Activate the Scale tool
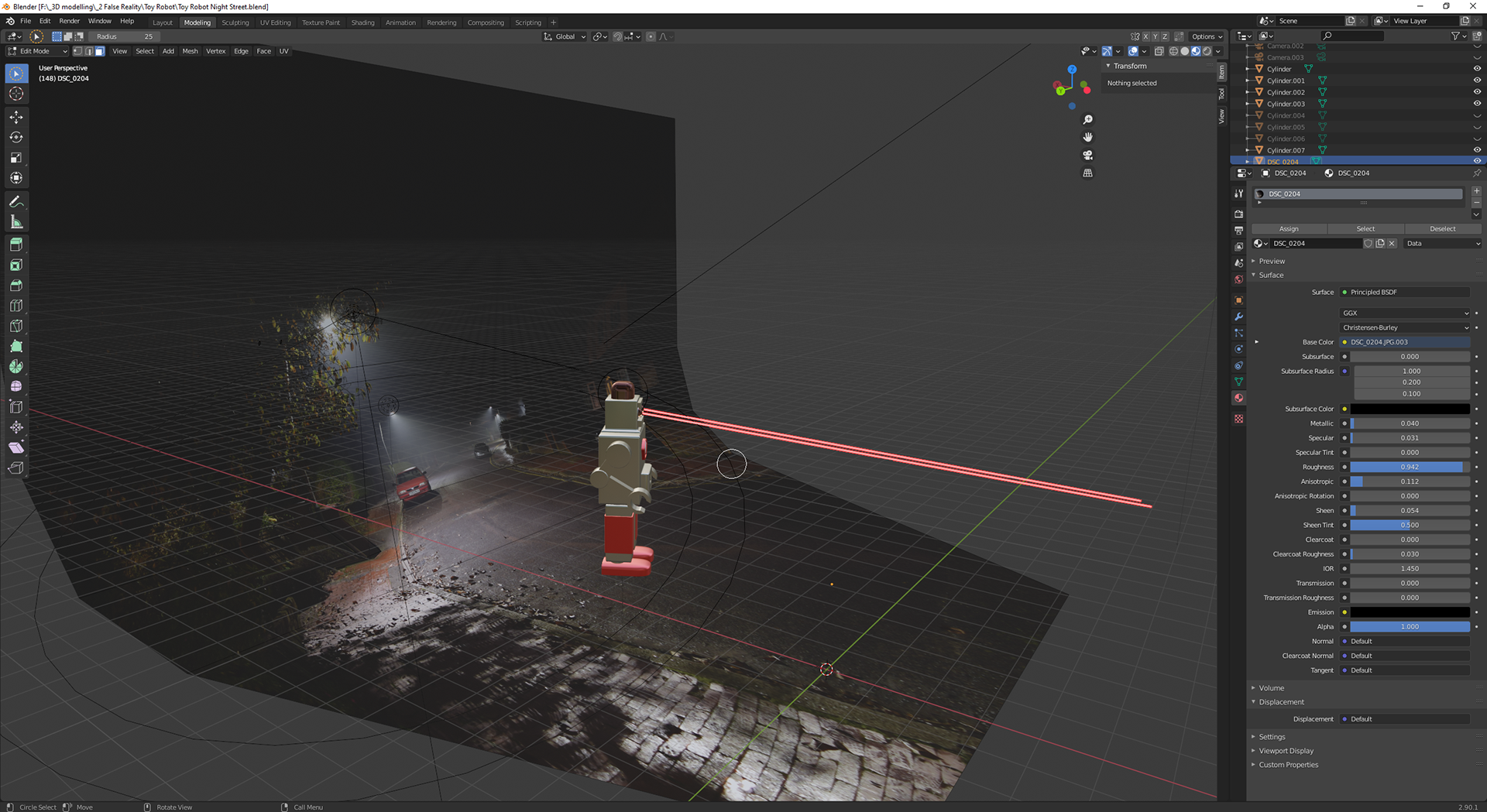This screenshot has width=1487, height=812. [x=16, y=157]
